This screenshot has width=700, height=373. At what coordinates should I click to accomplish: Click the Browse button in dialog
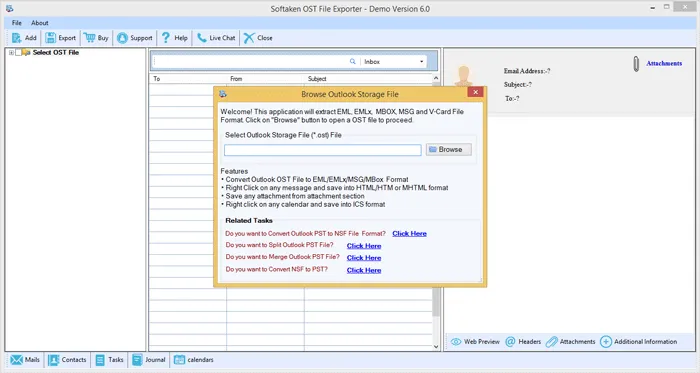pyautogui.click(x=449, y=149)
